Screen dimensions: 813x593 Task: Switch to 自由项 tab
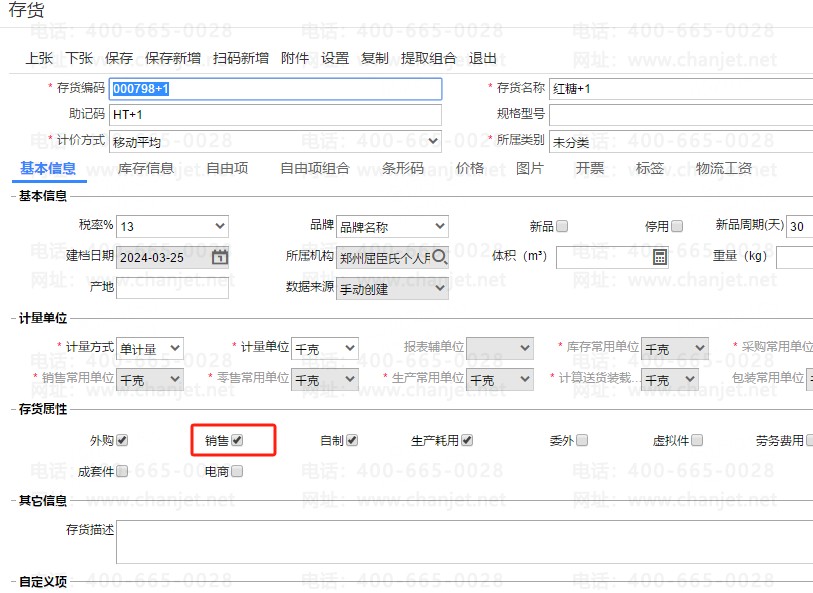tap(227, 168)
